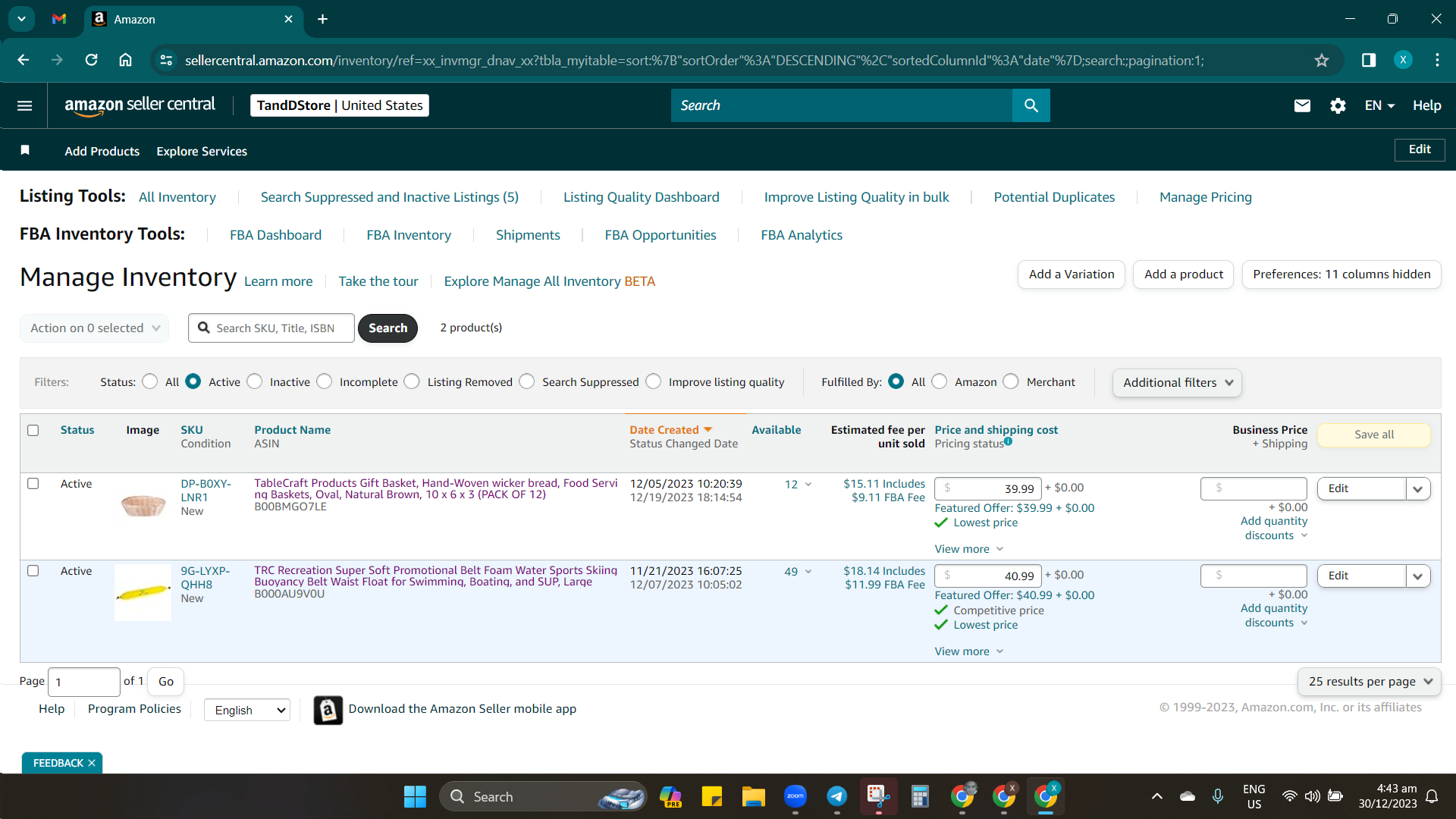Open Chrome three-dot menu
Screen dimensions: 1456x819
pyautogui.click(x=1437, y=60)
